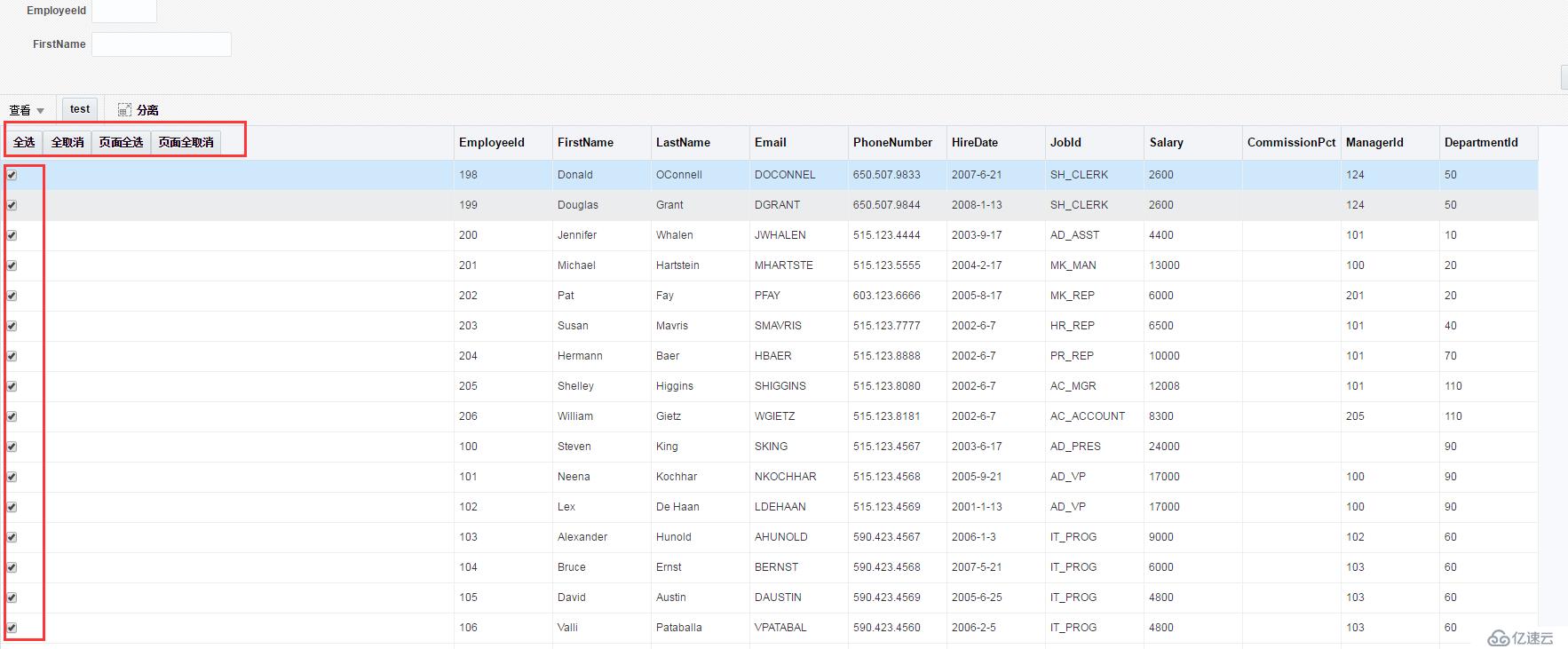Click the LastName column header
1568x649 pixels.
coord(700,143)
